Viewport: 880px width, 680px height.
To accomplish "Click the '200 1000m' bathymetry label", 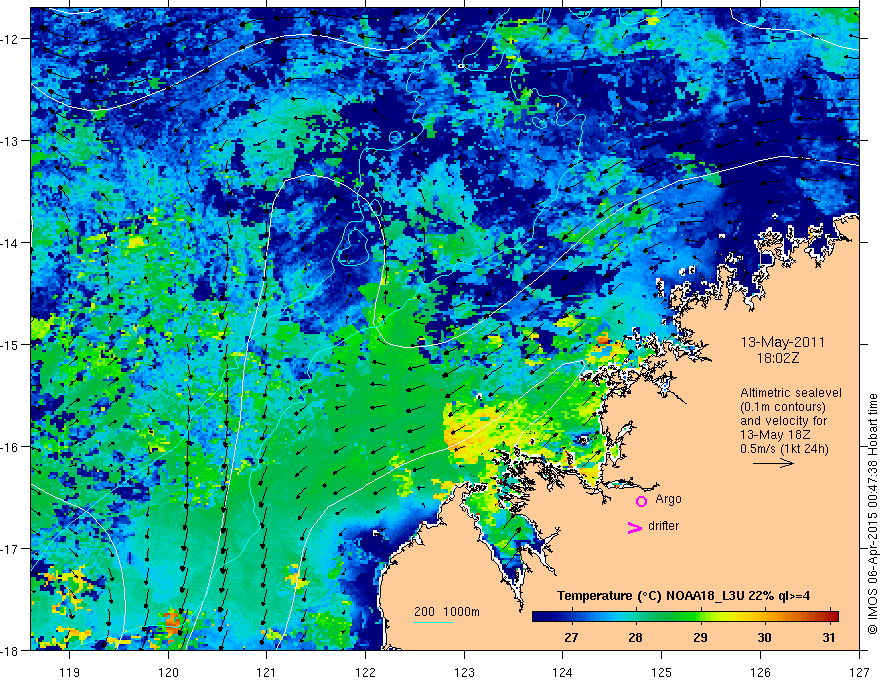I will [447, 612].
